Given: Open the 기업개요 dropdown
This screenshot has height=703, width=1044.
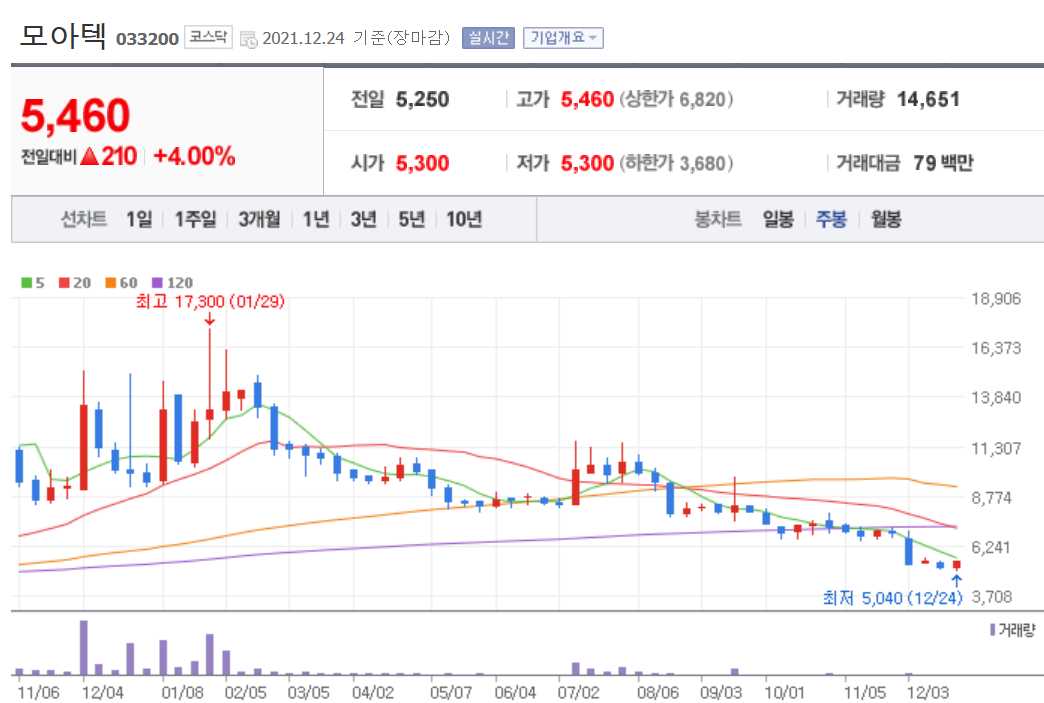Looking at the screenshot, I should (566, 37).
